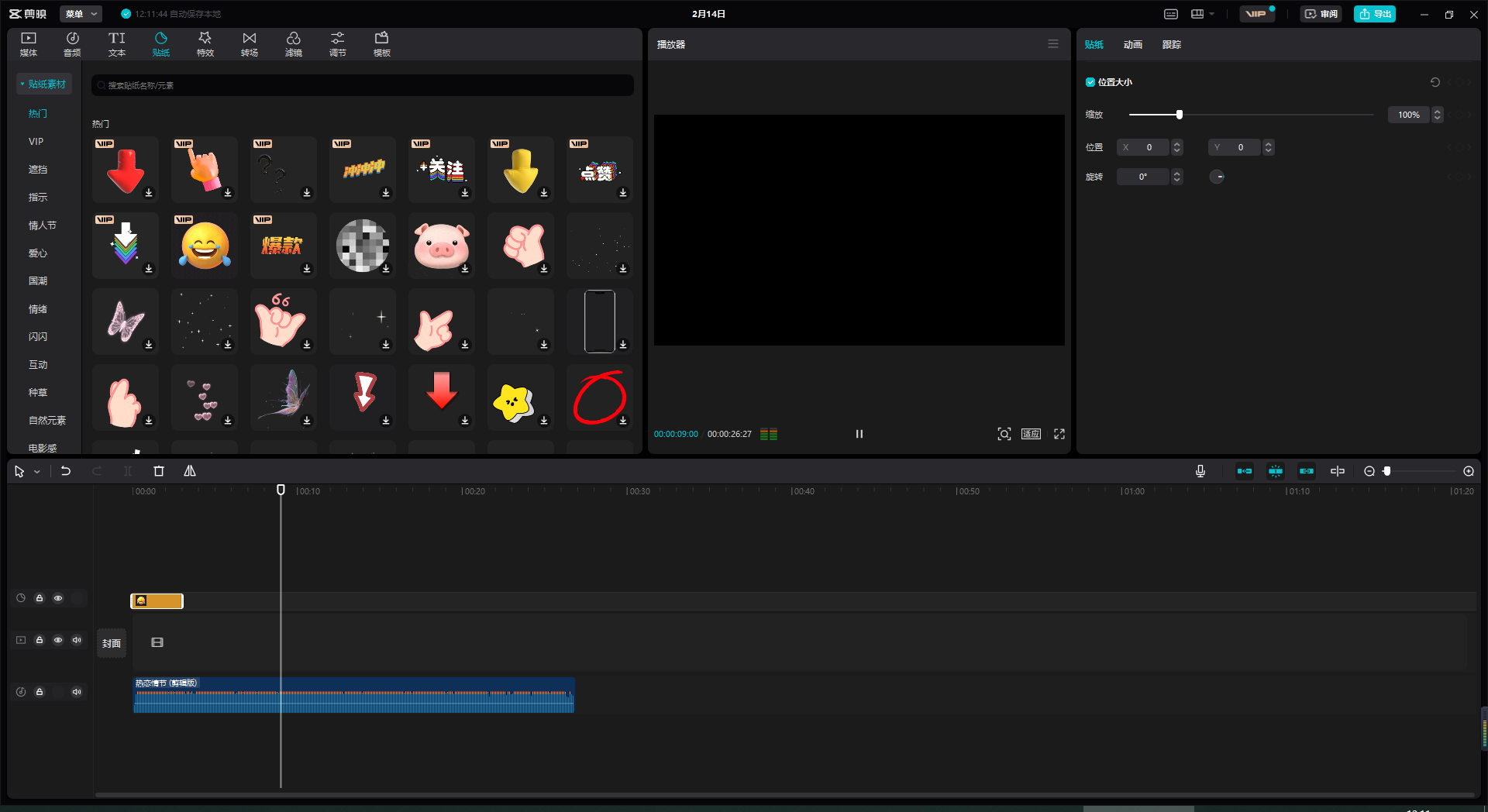1488x812 pixels.
Task: Click the timeline zoom in plus icon
Action: point(1469,471)
